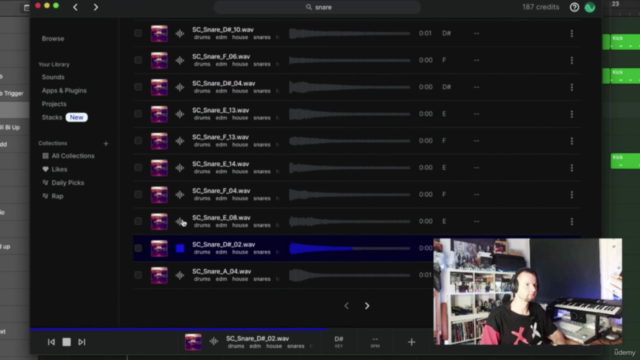Add current sample with plus icon in player
The height and width of the screenshot is (360, 640).
pos(411,342)
